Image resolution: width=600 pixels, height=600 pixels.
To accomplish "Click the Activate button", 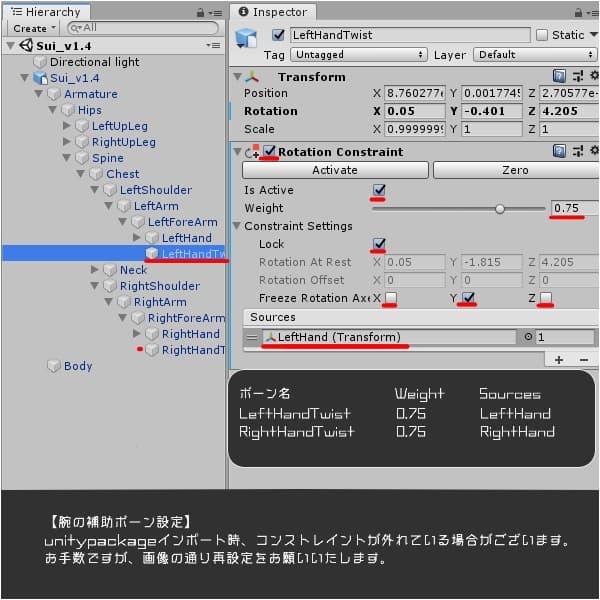I will click(x=335, y=170).
